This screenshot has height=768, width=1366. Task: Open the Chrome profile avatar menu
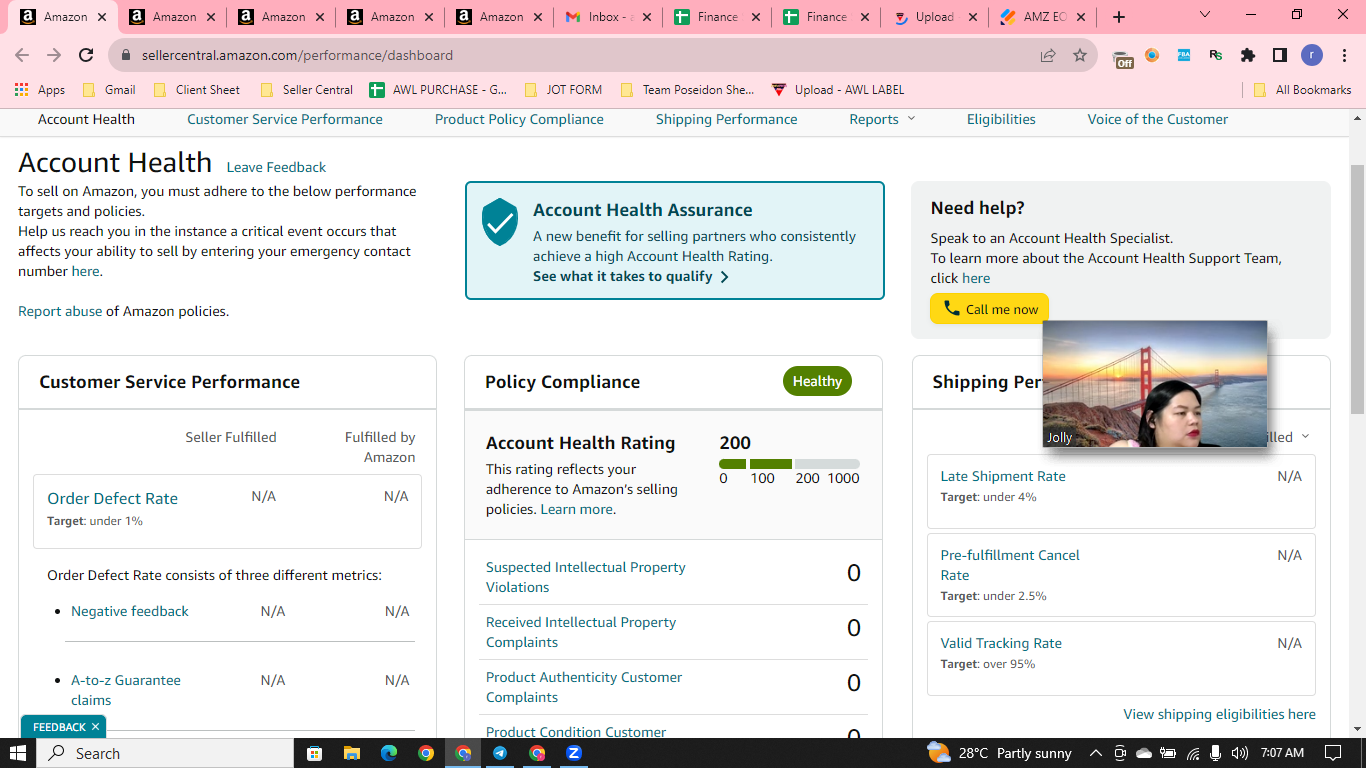[1312, 55]
